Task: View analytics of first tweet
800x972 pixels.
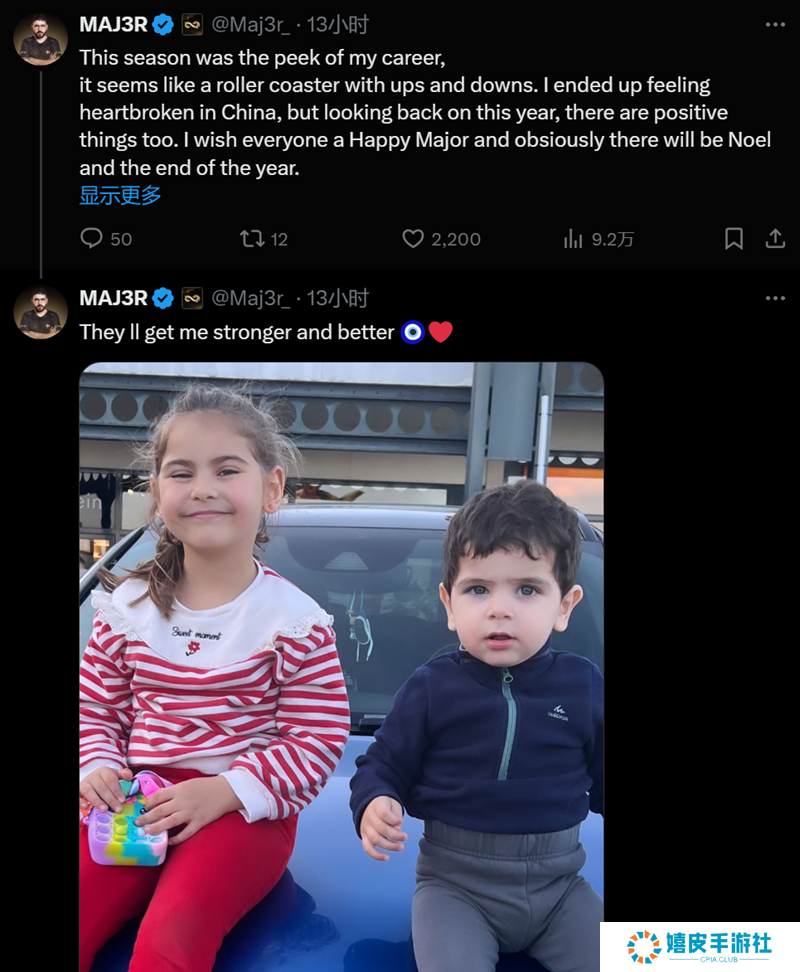Action: (x=573, y=239)
